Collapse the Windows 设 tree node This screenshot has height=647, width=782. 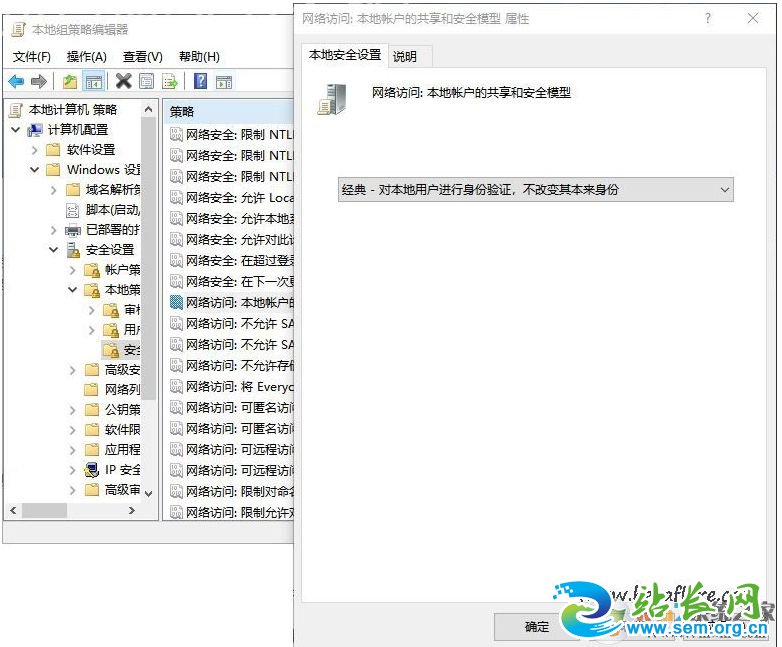[34, 170]
